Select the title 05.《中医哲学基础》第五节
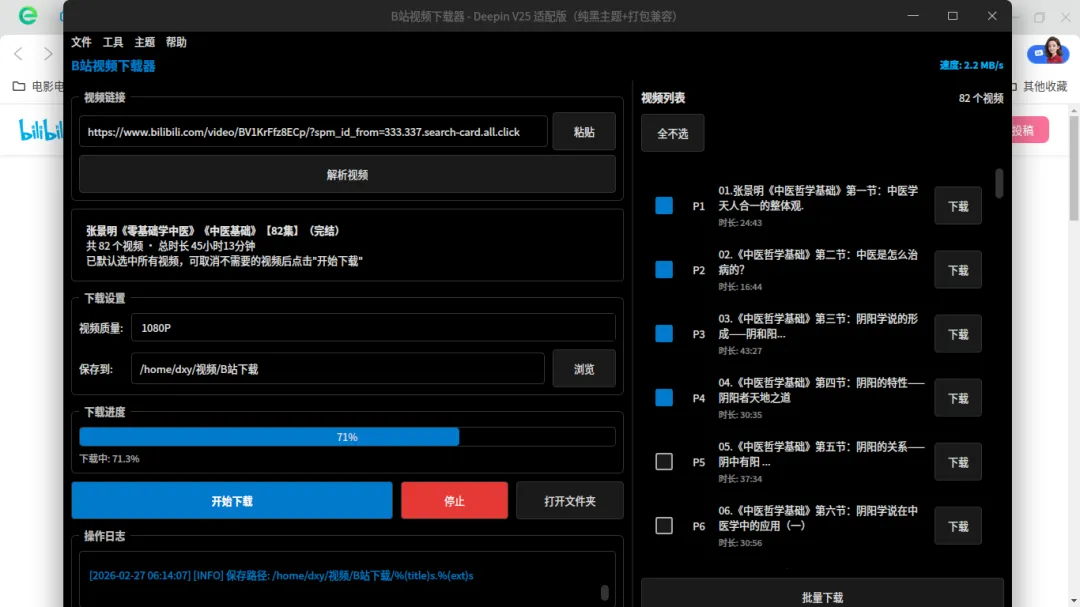The width and height of the screenshot is (1080, 607). [x=821, y=454]
